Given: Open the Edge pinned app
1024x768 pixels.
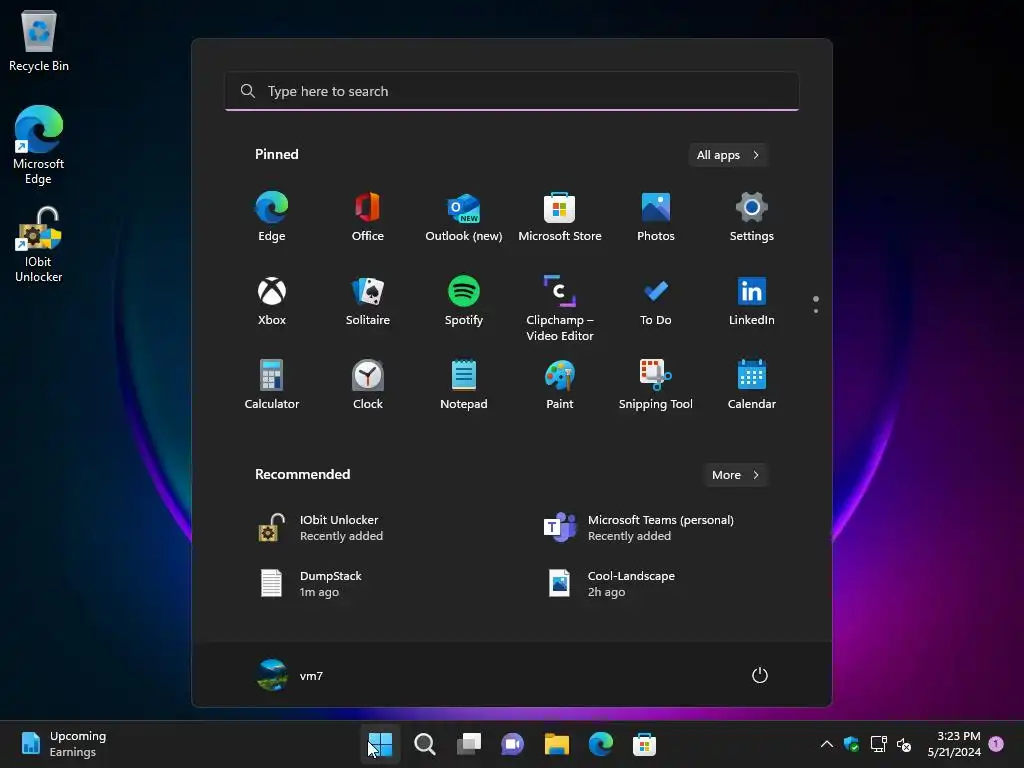Looking at the screenshot, I should pyautogui.click(x=272, y=217).
